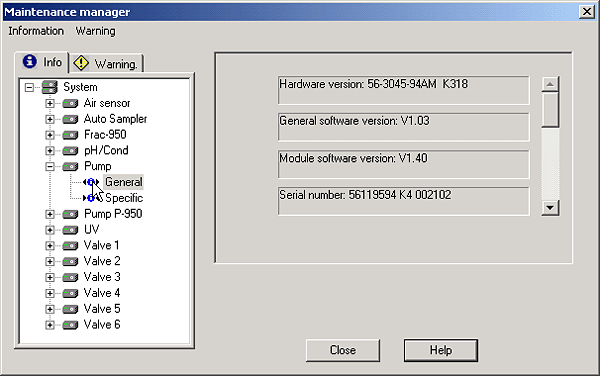Select the Frac-950 label
This screenshot has width=600, height=376.
pos(105,135)
